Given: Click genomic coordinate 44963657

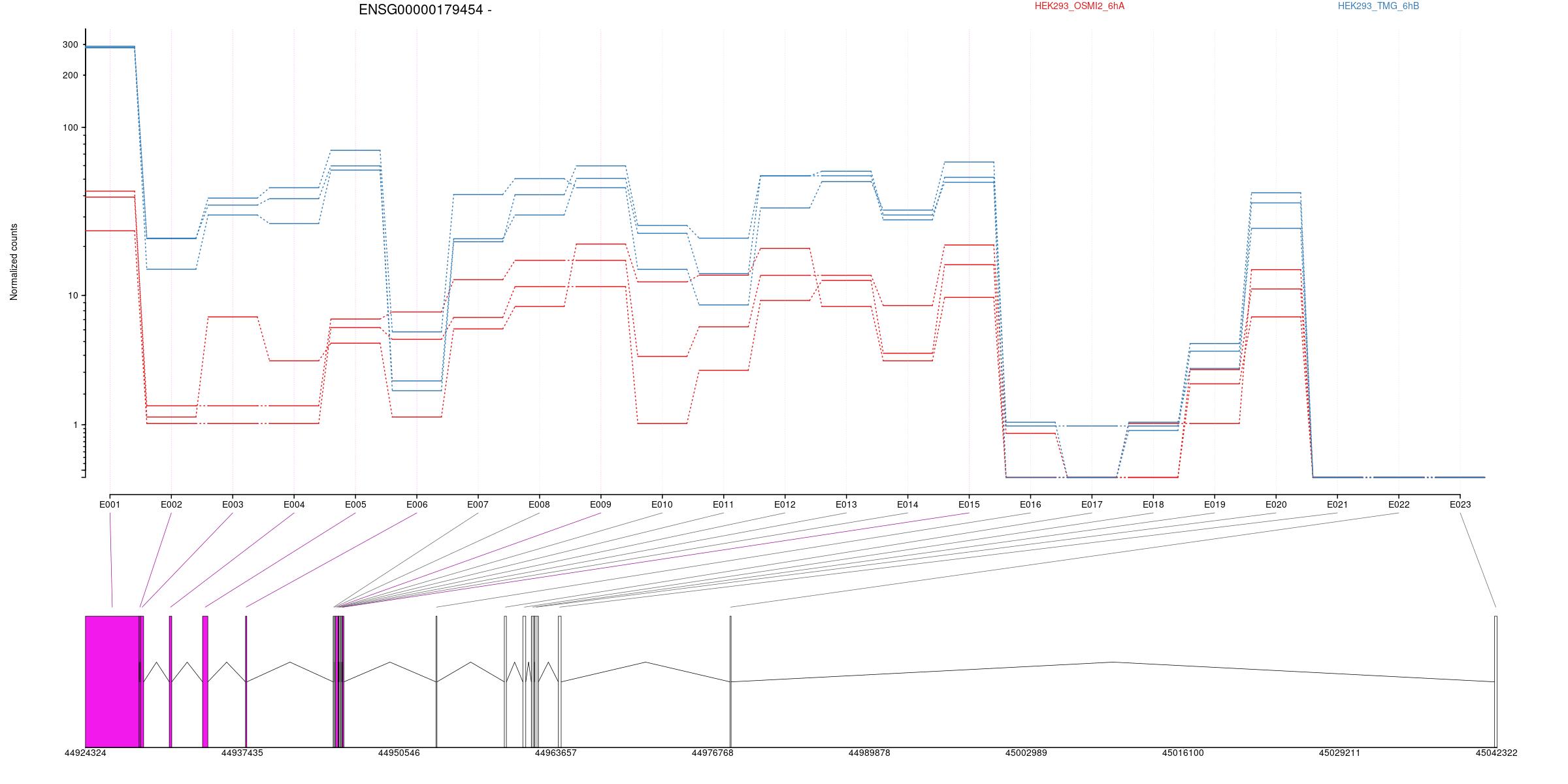Looking at the screenshot, I should (x=555, y=753).
